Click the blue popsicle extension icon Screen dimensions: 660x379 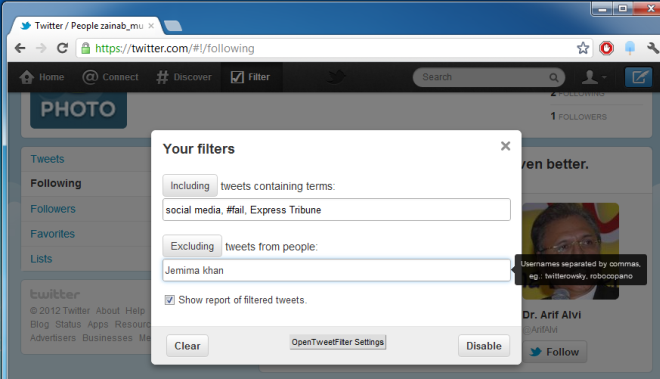pyautogui.click(x=630, y=48)
